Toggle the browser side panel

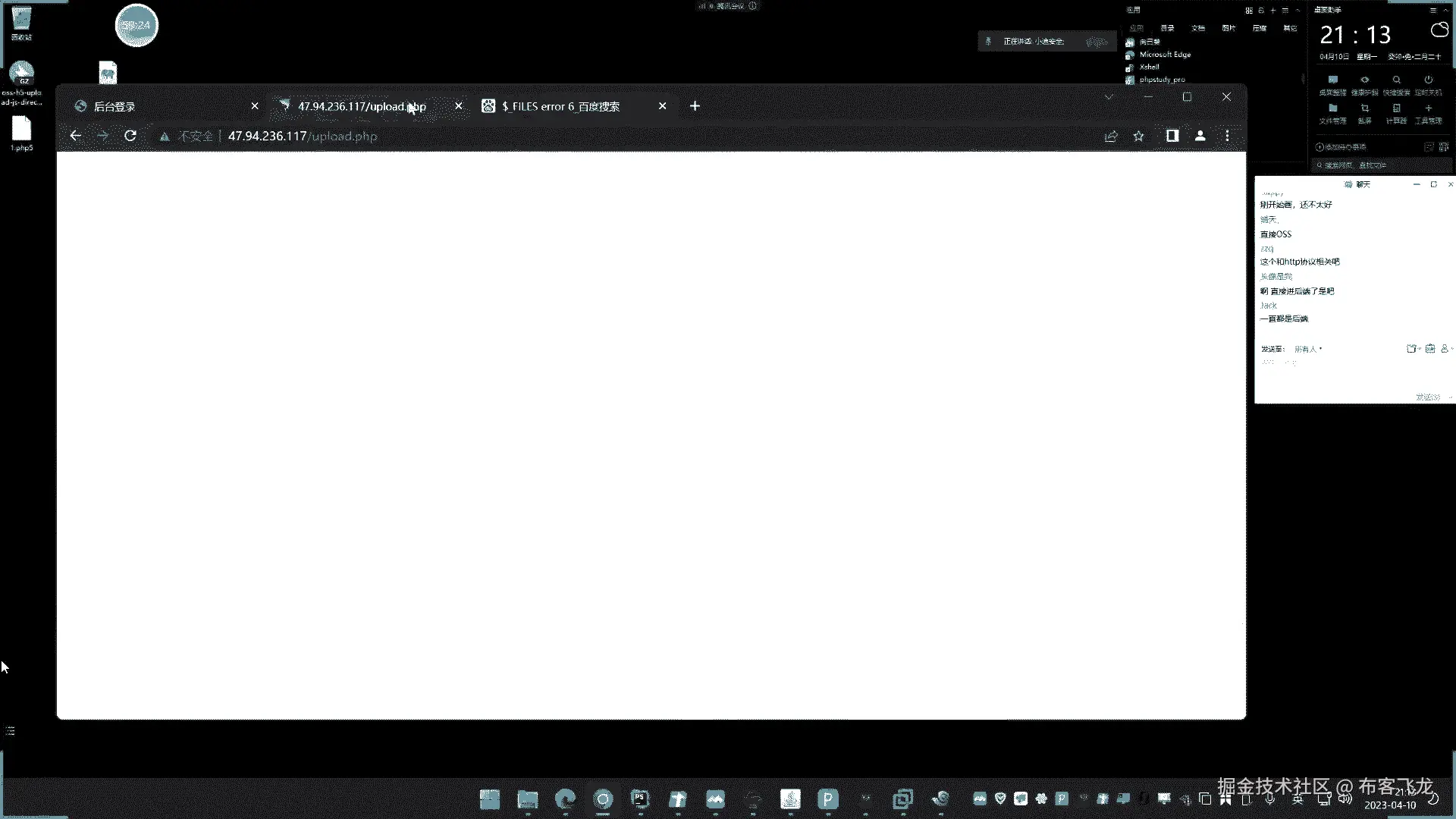point(1172,136)
